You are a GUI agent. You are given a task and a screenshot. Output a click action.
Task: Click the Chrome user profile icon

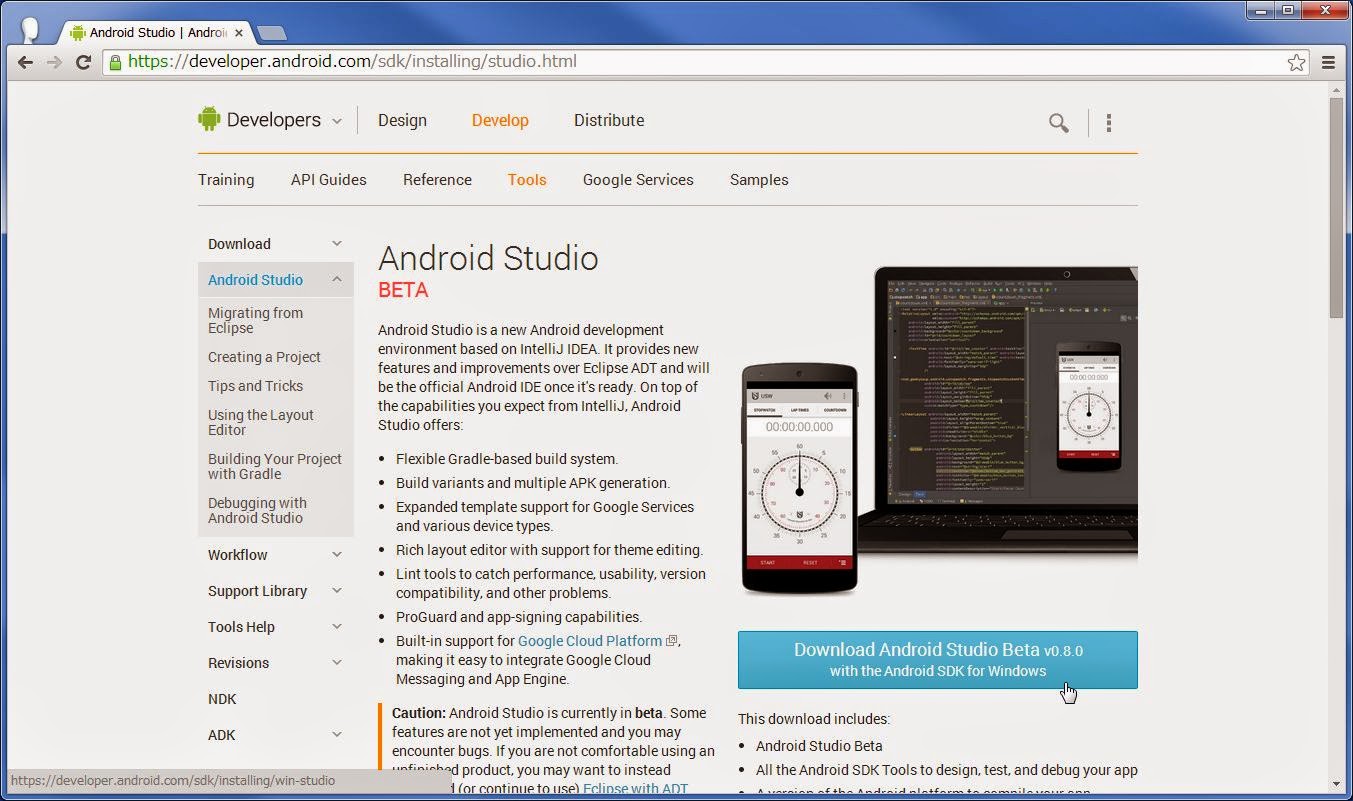point(30,30)
